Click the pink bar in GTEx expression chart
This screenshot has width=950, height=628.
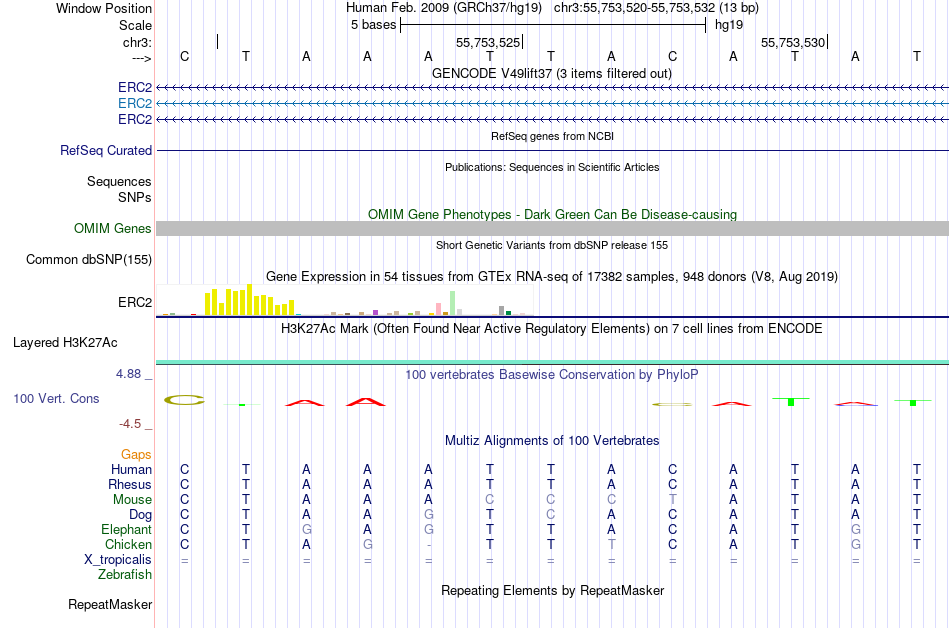pyautogui.click(x=438, y=309)
